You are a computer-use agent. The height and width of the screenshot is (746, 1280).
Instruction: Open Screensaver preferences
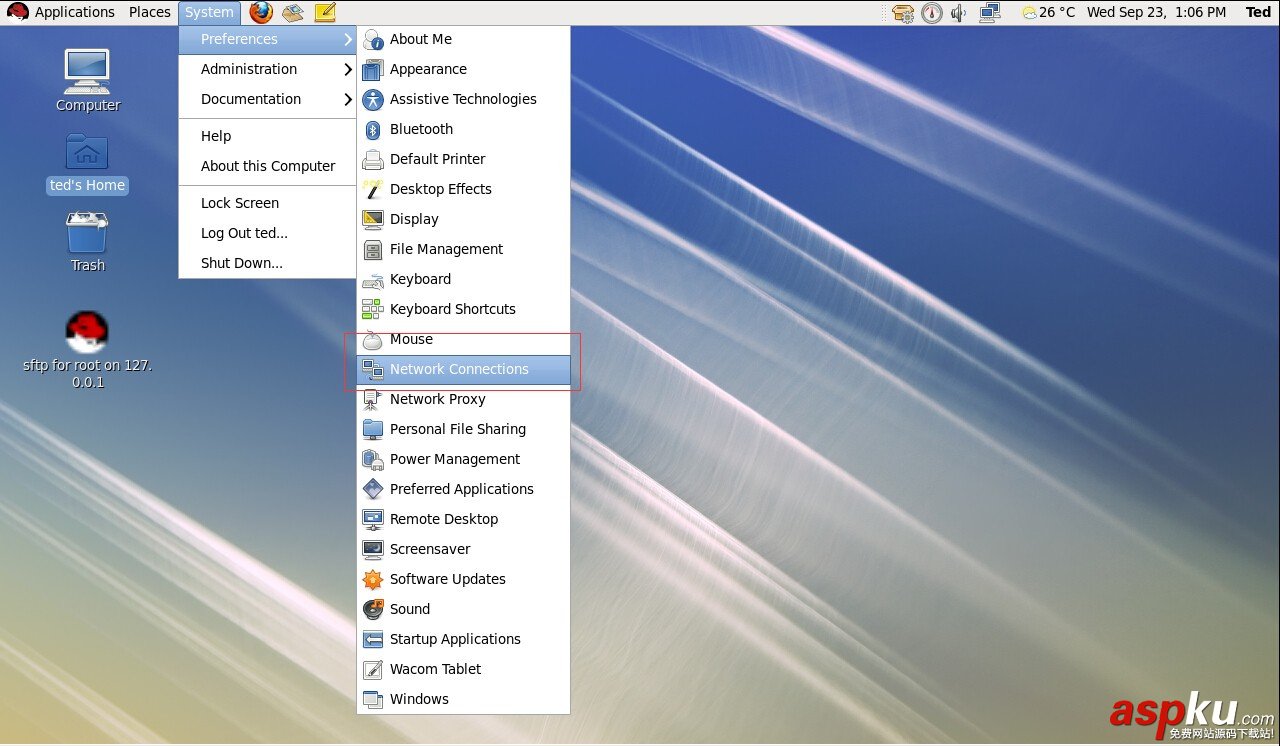click(463, 549)
